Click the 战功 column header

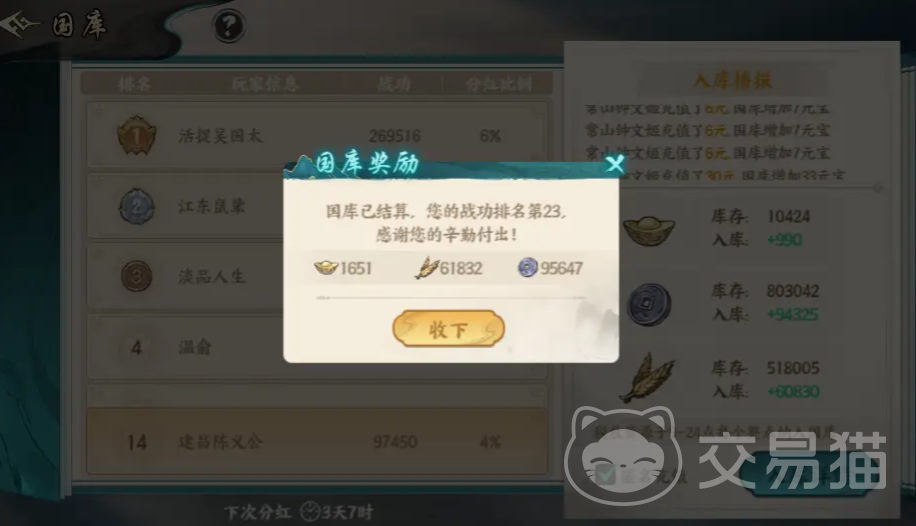(394, 84)
